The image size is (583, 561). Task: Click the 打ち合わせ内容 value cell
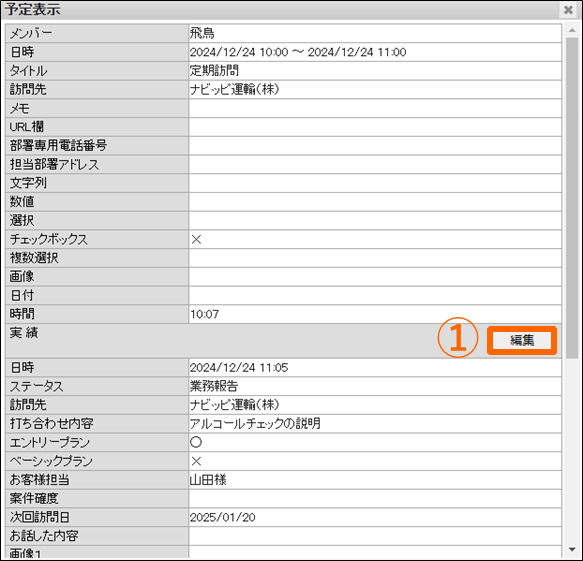pyautogui.click(x=375, y=423)
